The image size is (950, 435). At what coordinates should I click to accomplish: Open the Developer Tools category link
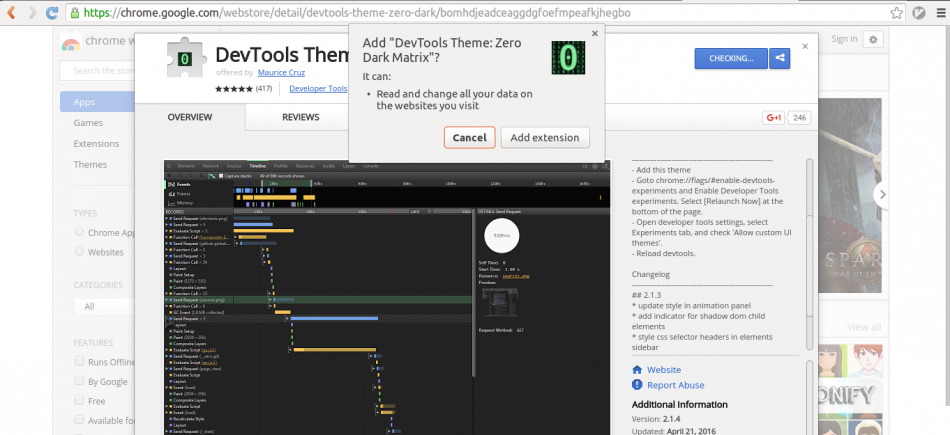tap(318, 88)
